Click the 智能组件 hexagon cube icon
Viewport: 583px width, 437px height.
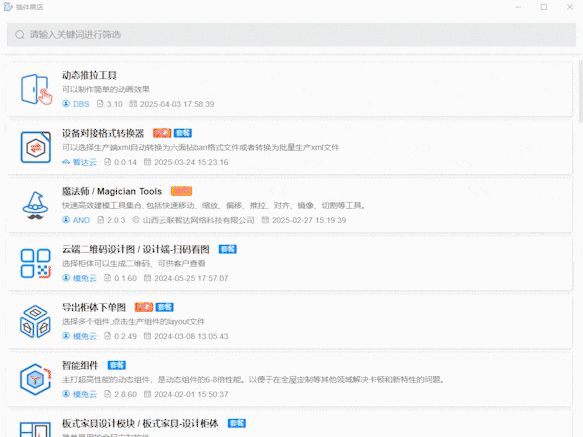click(x=36, y=379)
